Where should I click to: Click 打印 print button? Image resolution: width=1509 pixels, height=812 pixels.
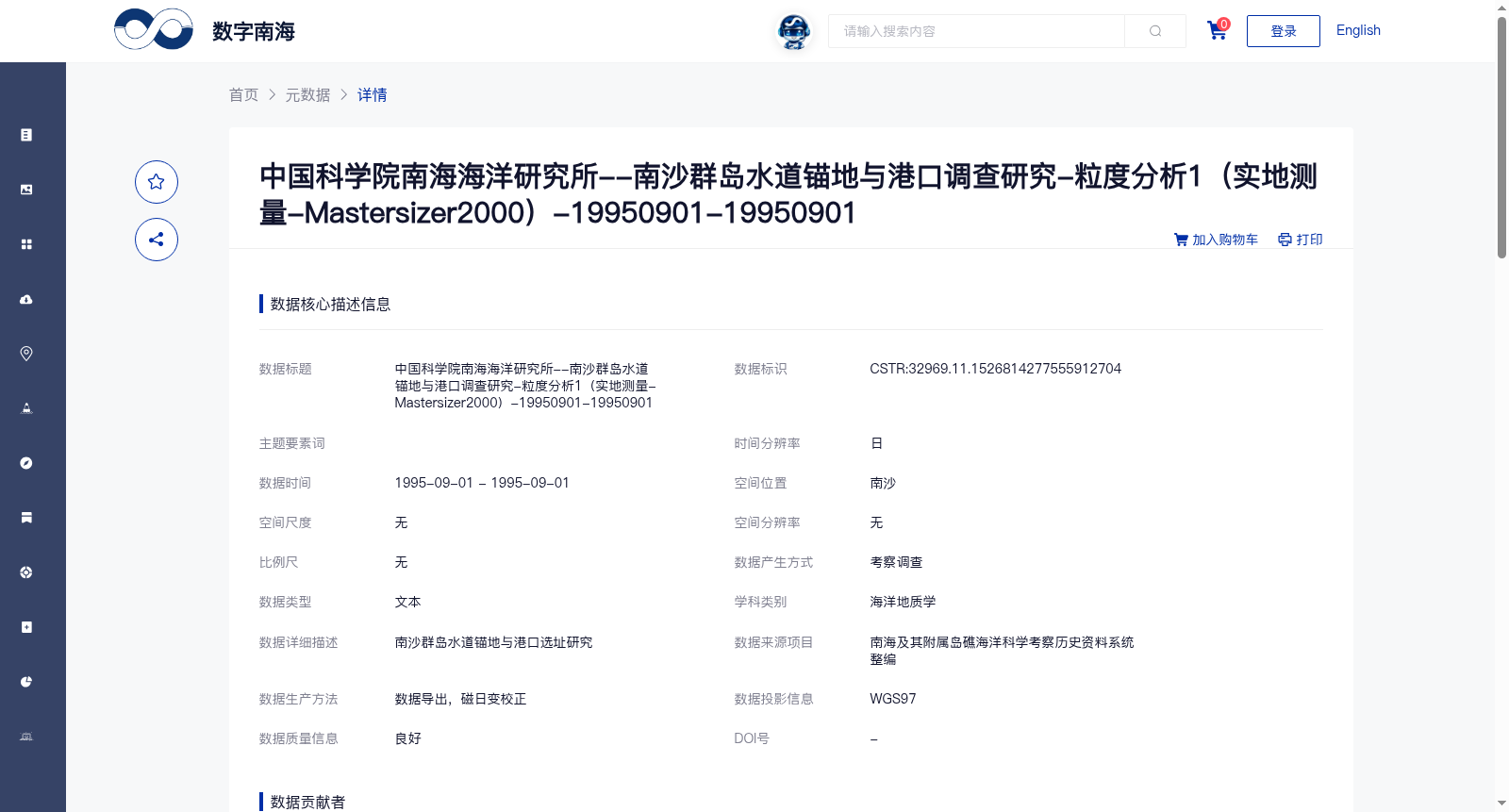point(1301,240)
